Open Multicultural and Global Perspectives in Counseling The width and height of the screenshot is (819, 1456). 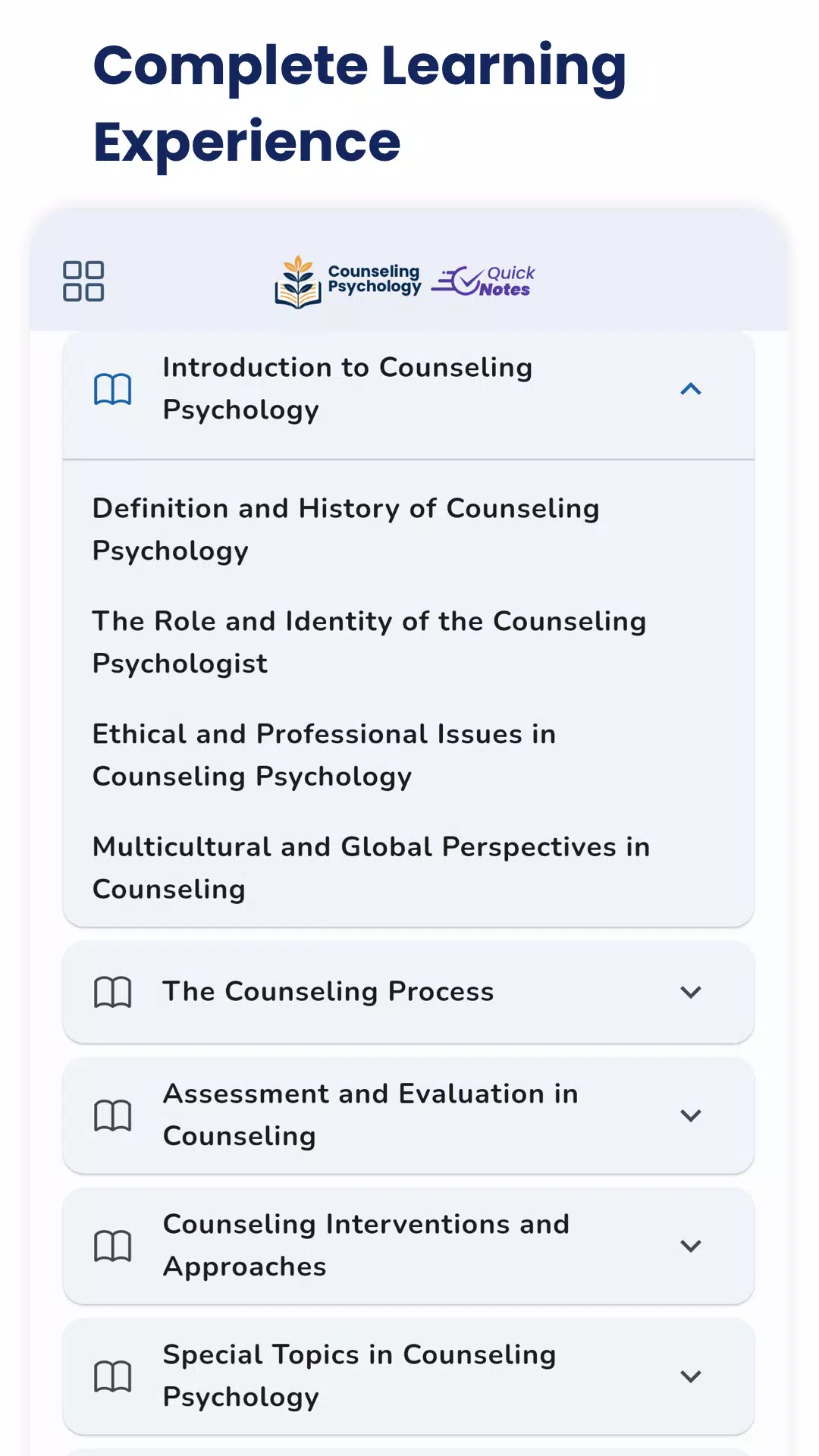372,868
